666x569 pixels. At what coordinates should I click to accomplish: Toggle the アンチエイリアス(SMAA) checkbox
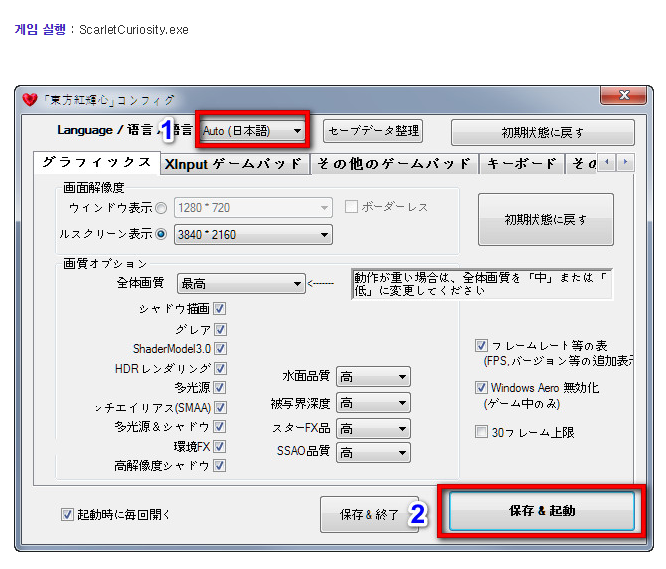coord(220,408)
